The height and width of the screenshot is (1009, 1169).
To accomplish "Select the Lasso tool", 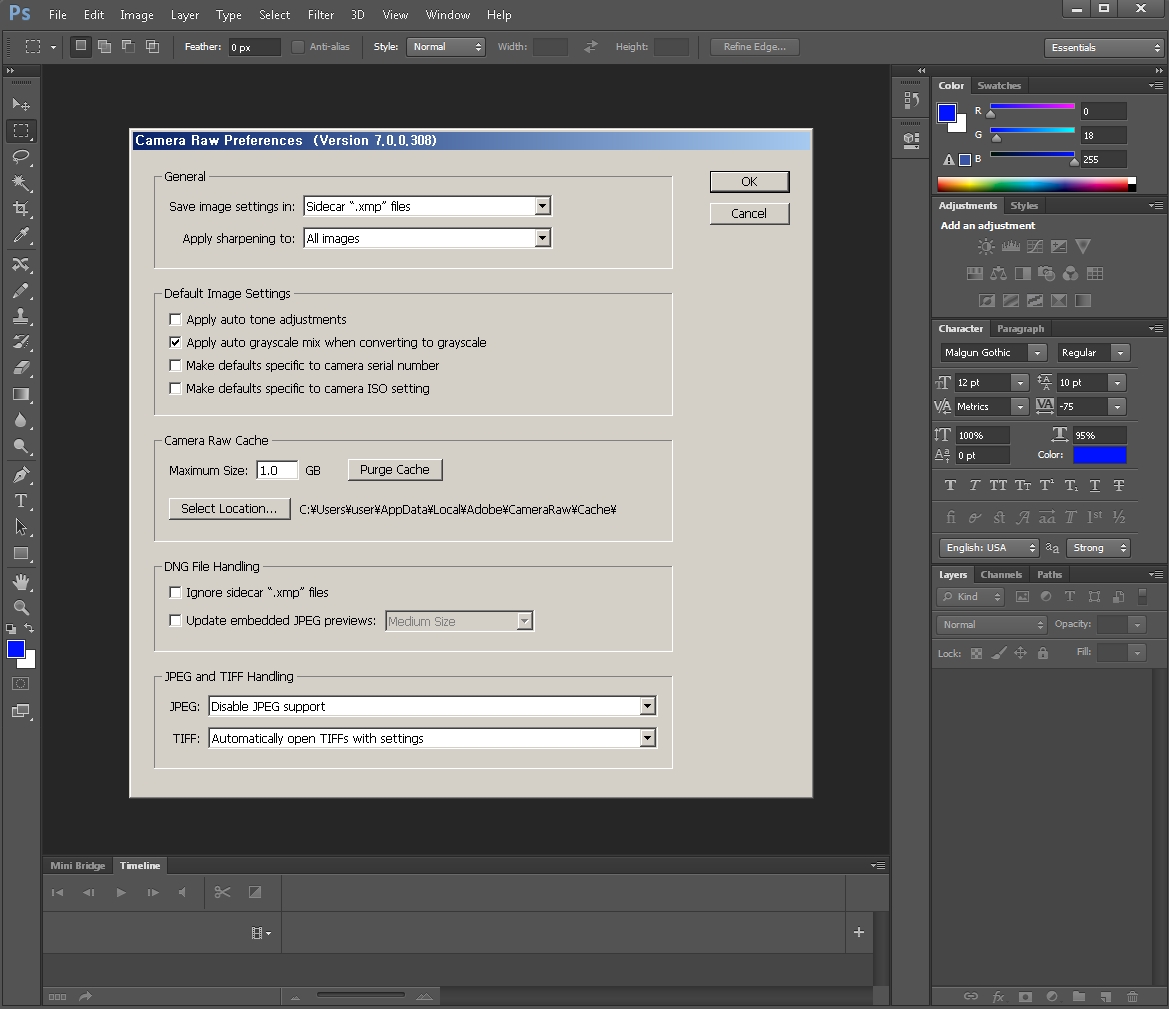I will (x=21, y=157).
